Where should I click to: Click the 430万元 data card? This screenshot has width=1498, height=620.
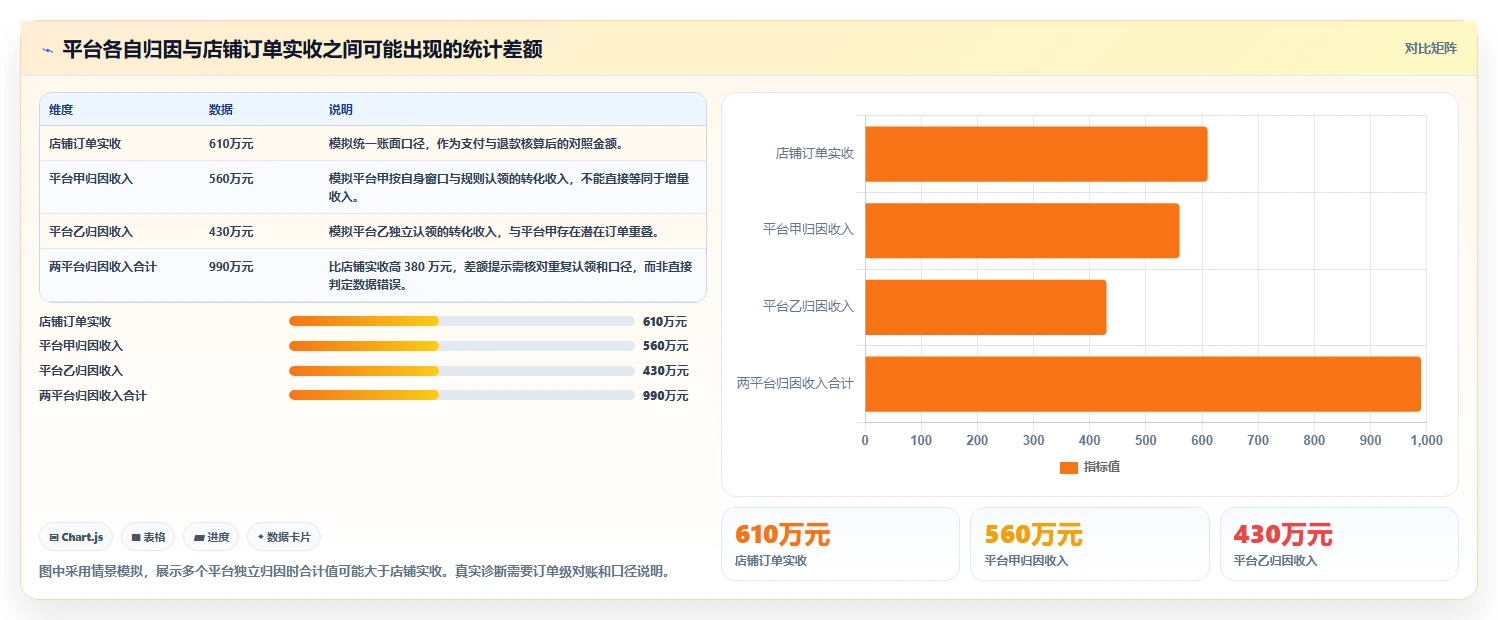(x=1339, y=544)
